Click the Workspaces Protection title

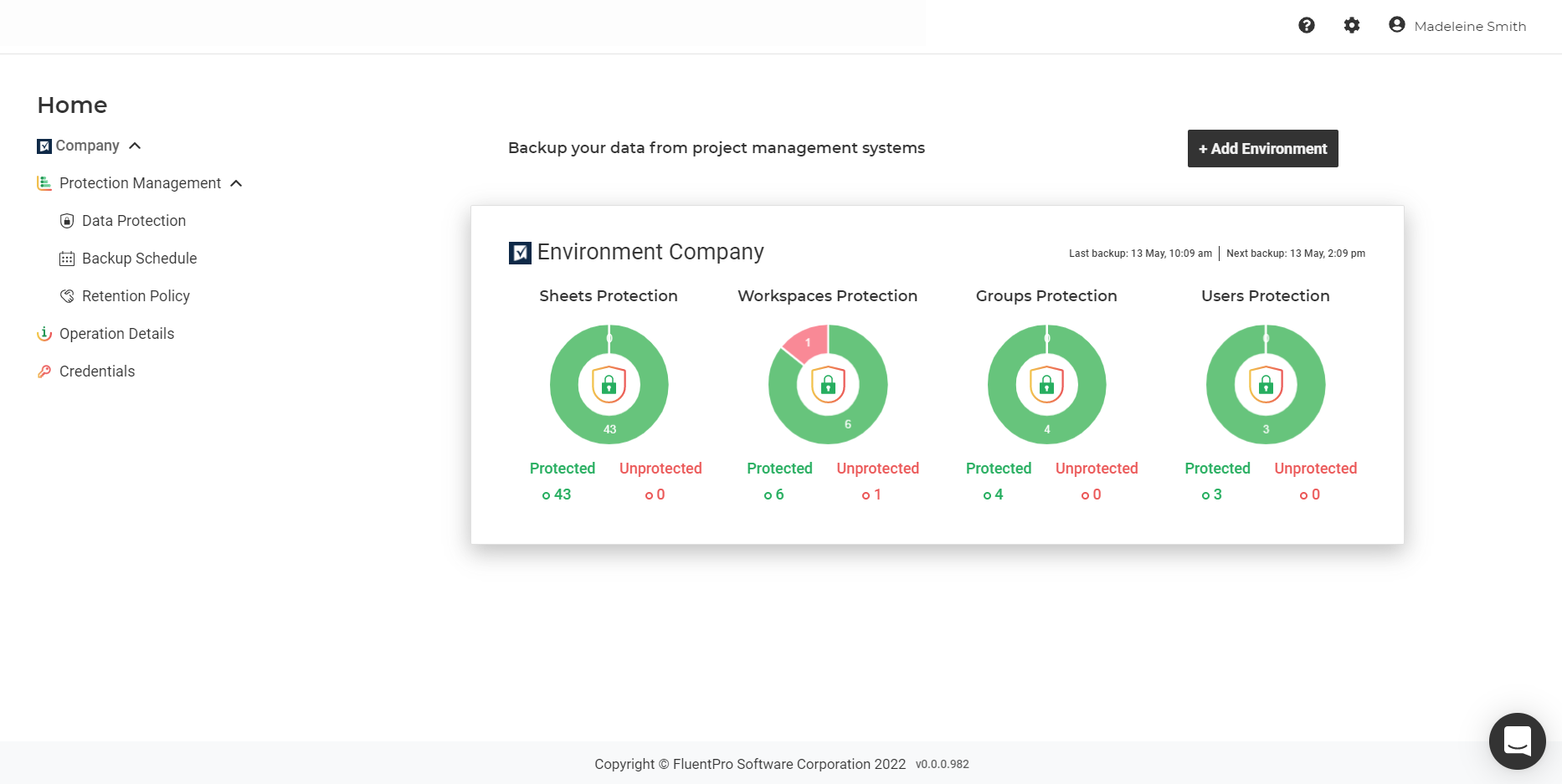pos(828,295)
